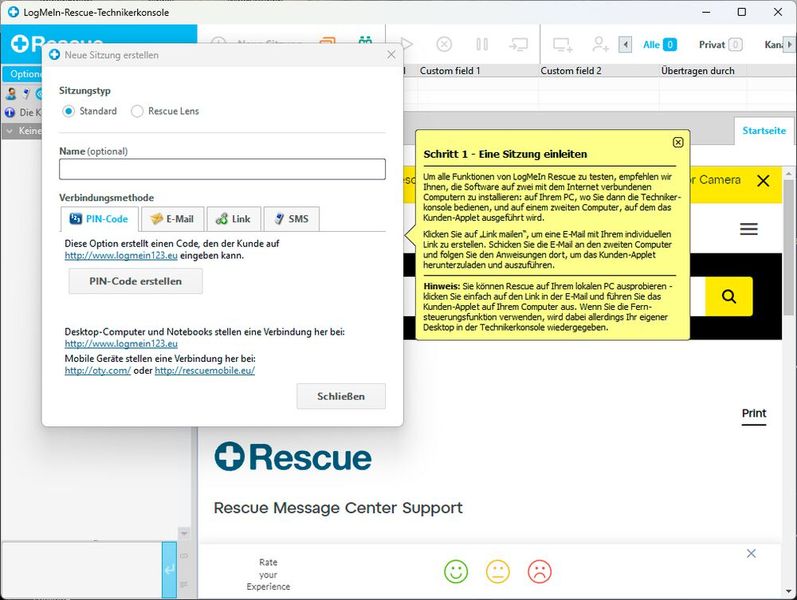Open the hamburger menu on the web page
This screenshot has height=600, width=797.
tap(749, 229)
